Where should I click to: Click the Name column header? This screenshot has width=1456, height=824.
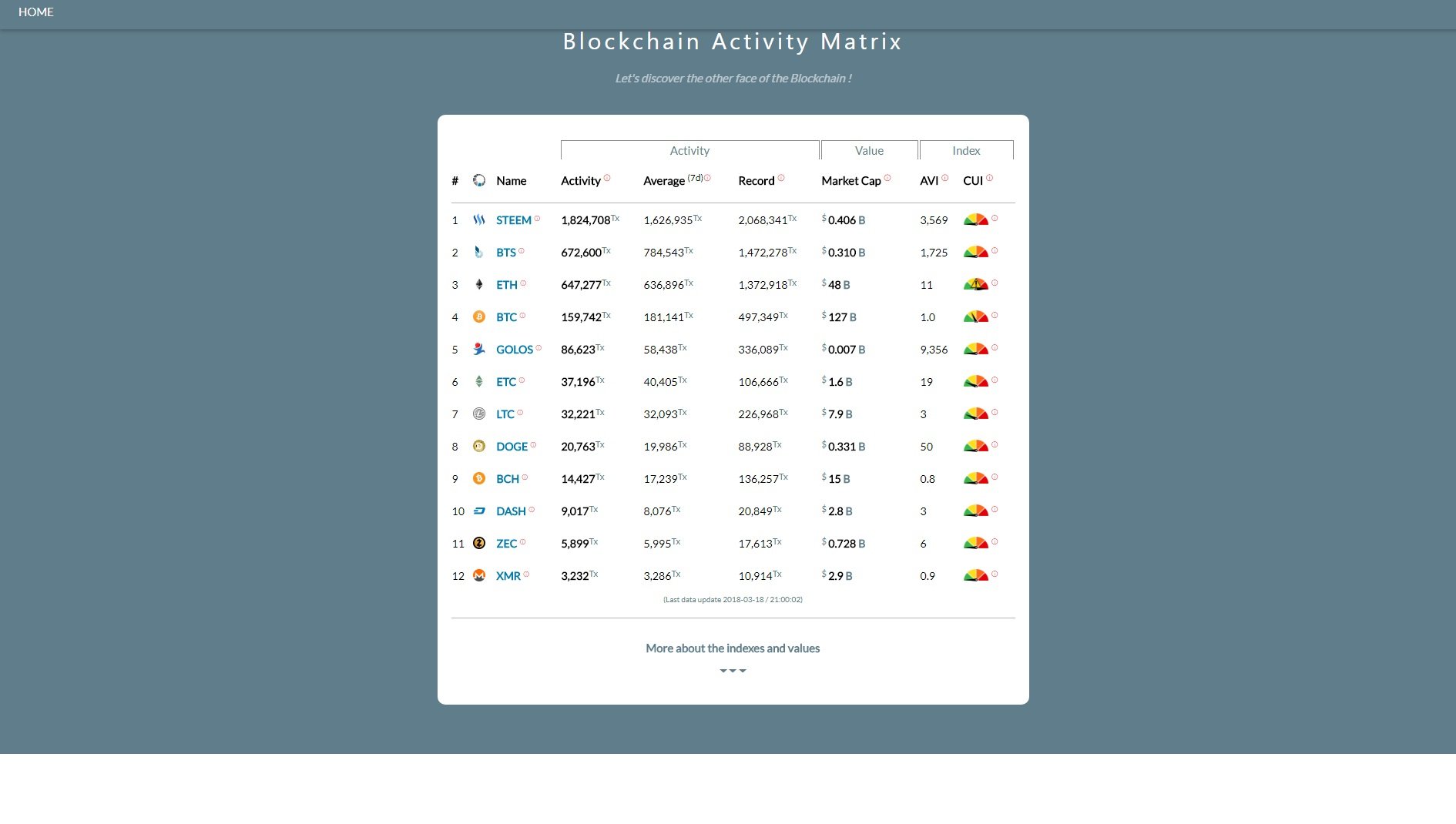[x=512, y=181]
